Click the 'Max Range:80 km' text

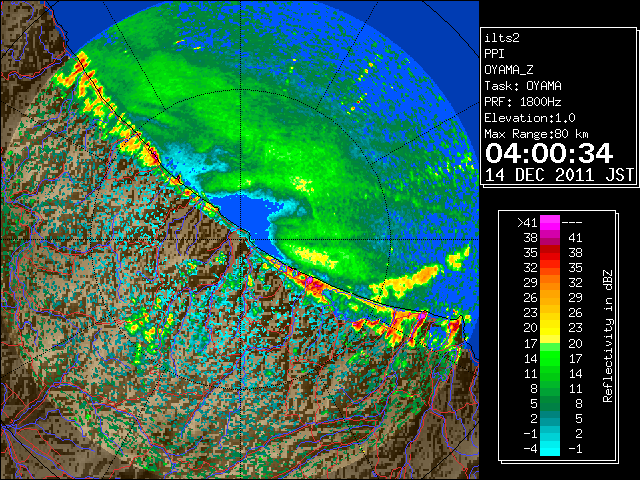point(537,134)
